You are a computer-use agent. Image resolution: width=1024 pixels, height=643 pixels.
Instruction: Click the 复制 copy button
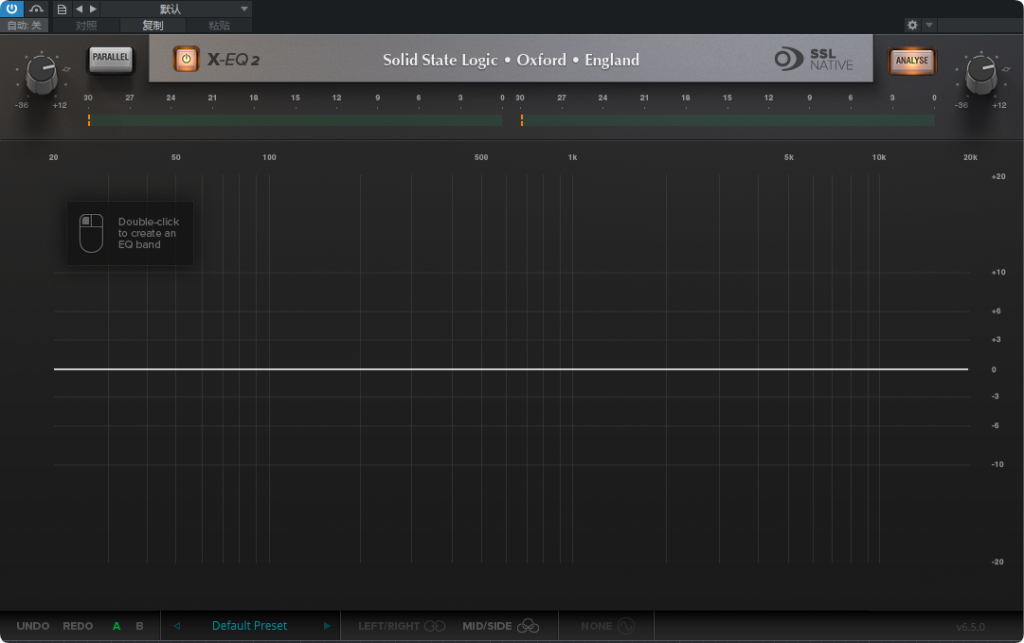tap(153, 25)
